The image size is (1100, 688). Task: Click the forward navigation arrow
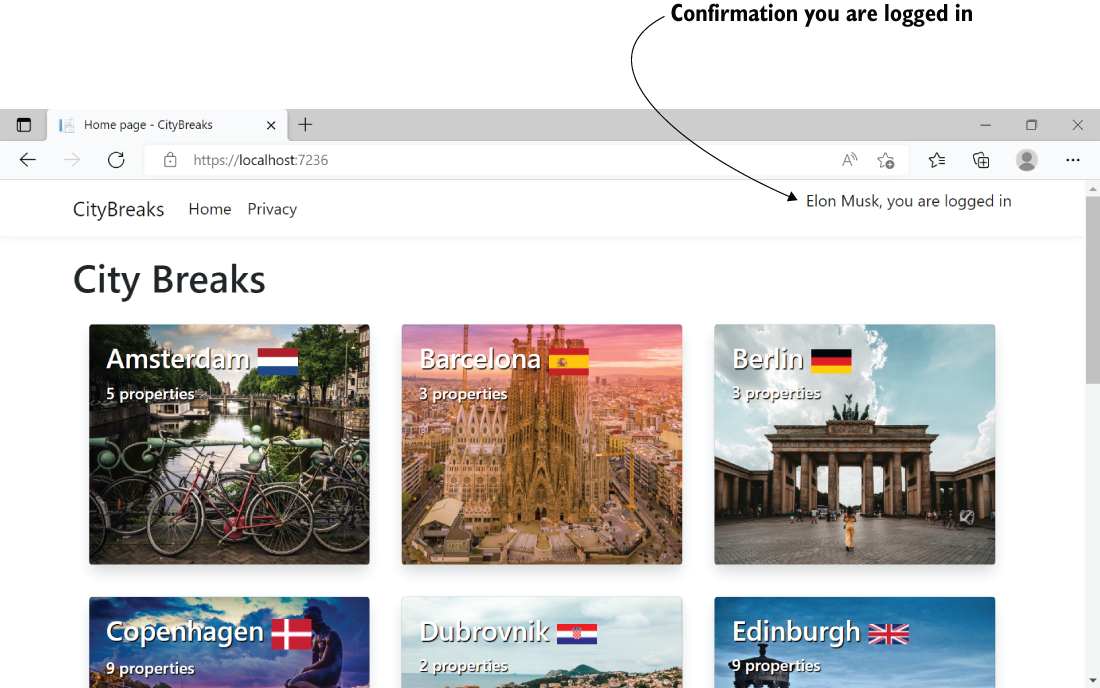[x=72, y=160]
